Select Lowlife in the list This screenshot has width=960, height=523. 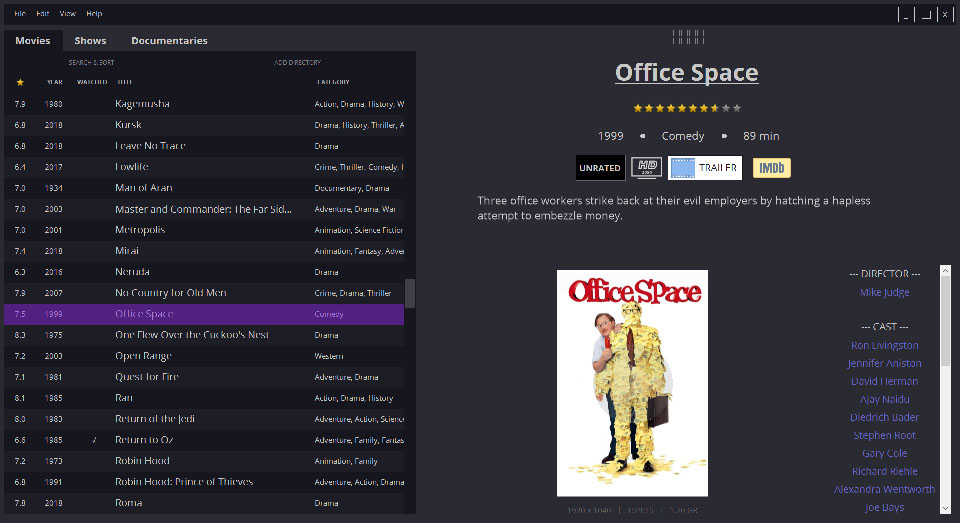tap(204, 167)
